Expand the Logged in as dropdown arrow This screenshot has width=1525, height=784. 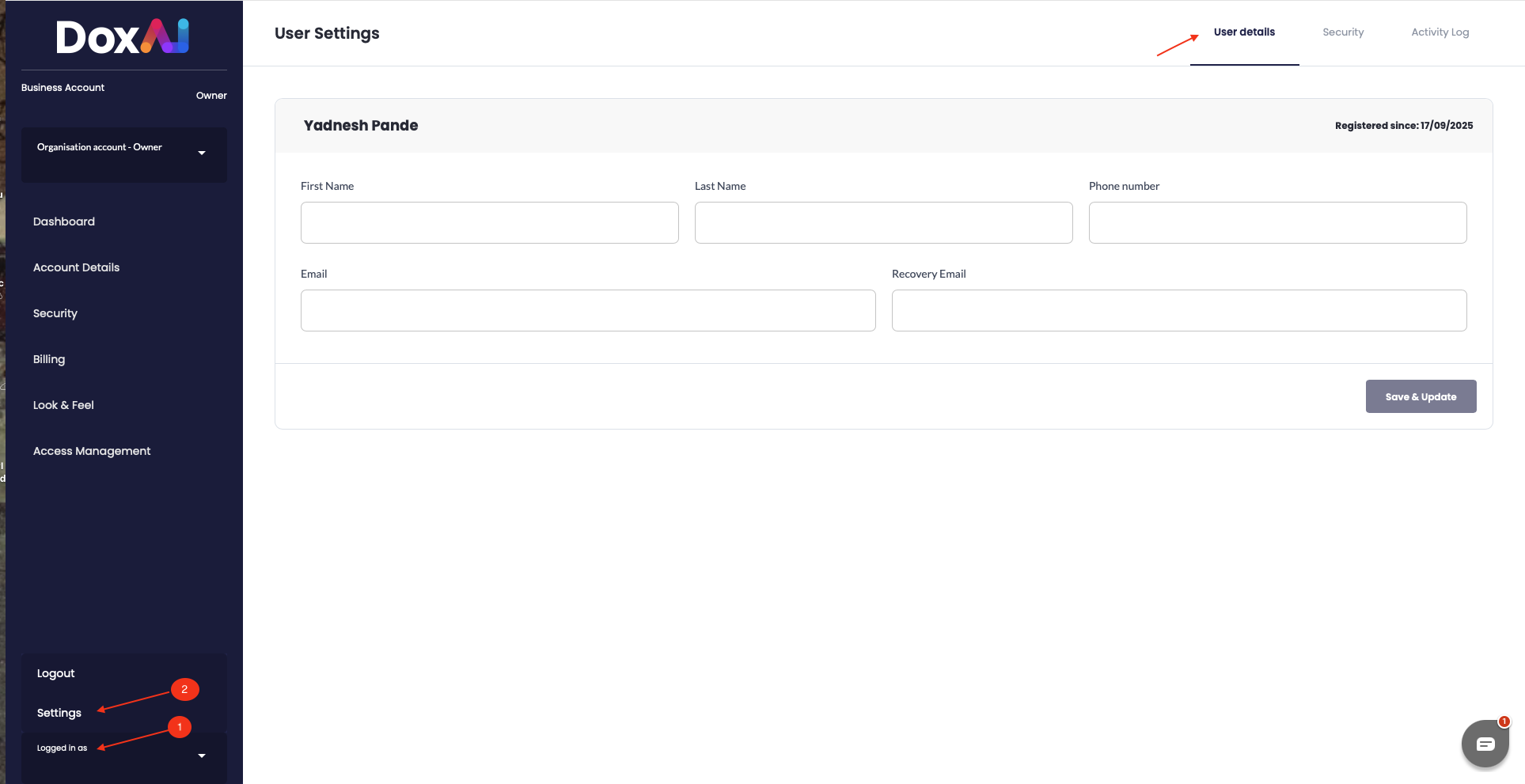pyautogui.click(x=202, y=756)
